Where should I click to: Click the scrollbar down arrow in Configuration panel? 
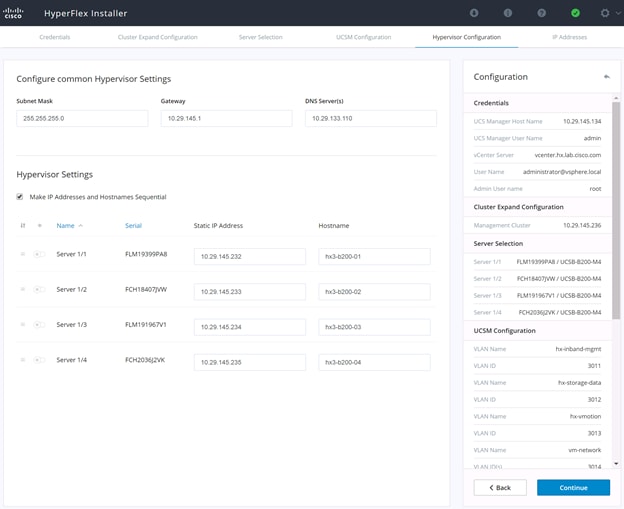click(616, 463)
